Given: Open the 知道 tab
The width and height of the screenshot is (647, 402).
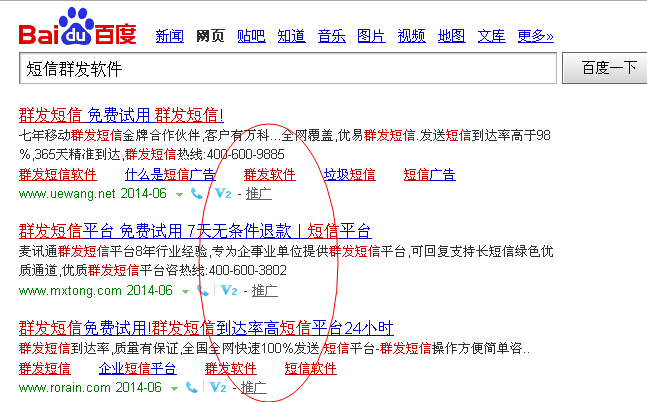Looking at the screenshot, I should coord(291,36).
